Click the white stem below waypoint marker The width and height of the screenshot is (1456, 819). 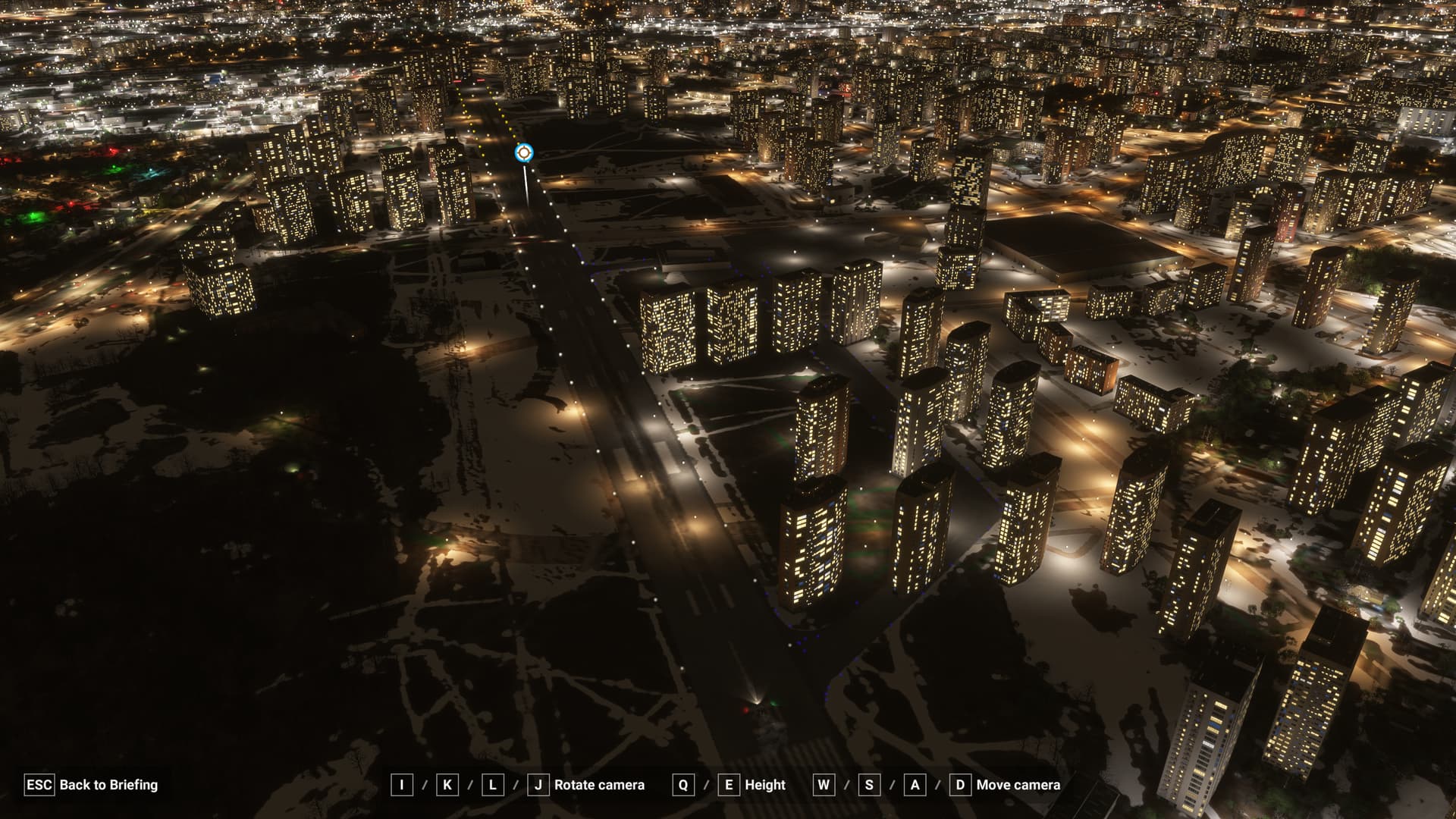(x=525, y=185)
